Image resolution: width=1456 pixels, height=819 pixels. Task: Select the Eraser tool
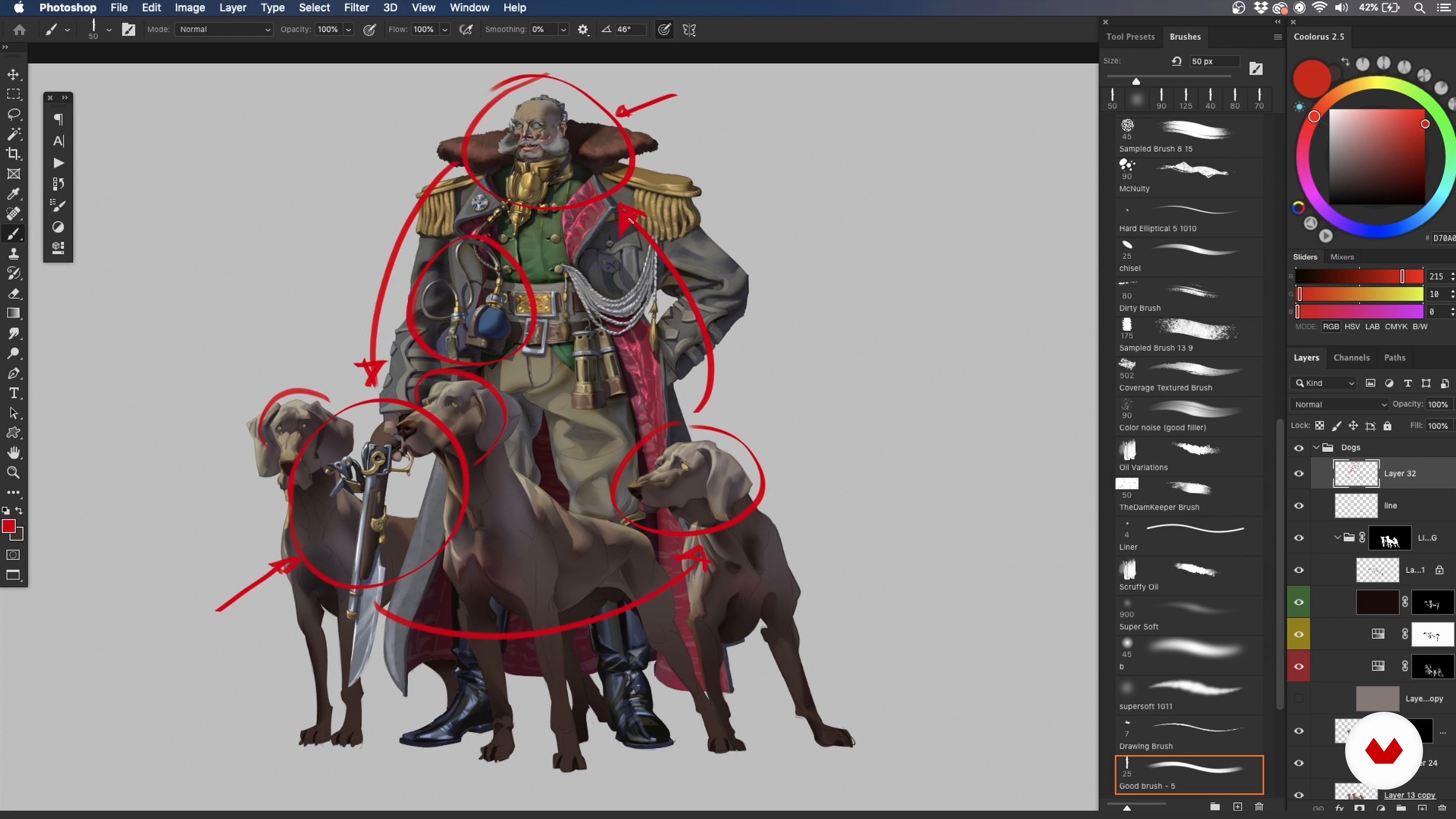point(14,293)
